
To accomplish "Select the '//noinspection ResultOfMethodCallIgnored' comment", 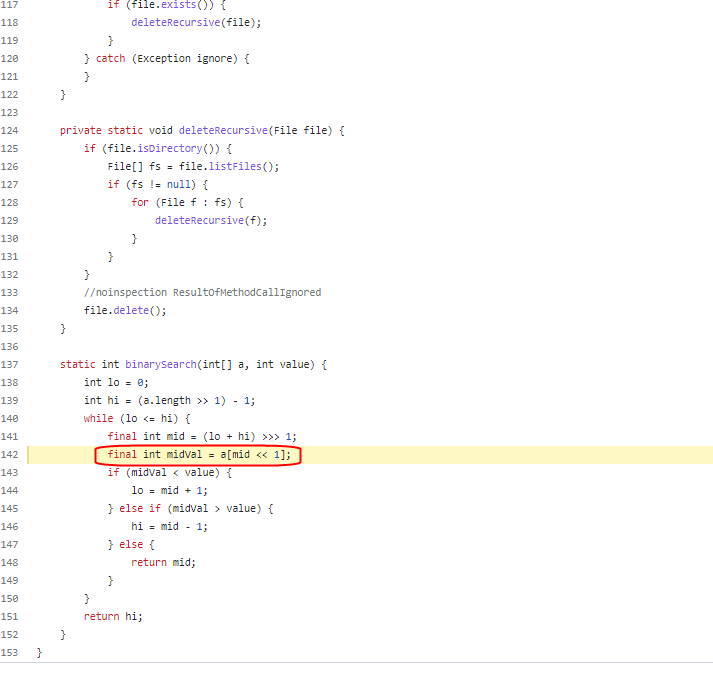I will pyautogui.click(x=202, y=292).
